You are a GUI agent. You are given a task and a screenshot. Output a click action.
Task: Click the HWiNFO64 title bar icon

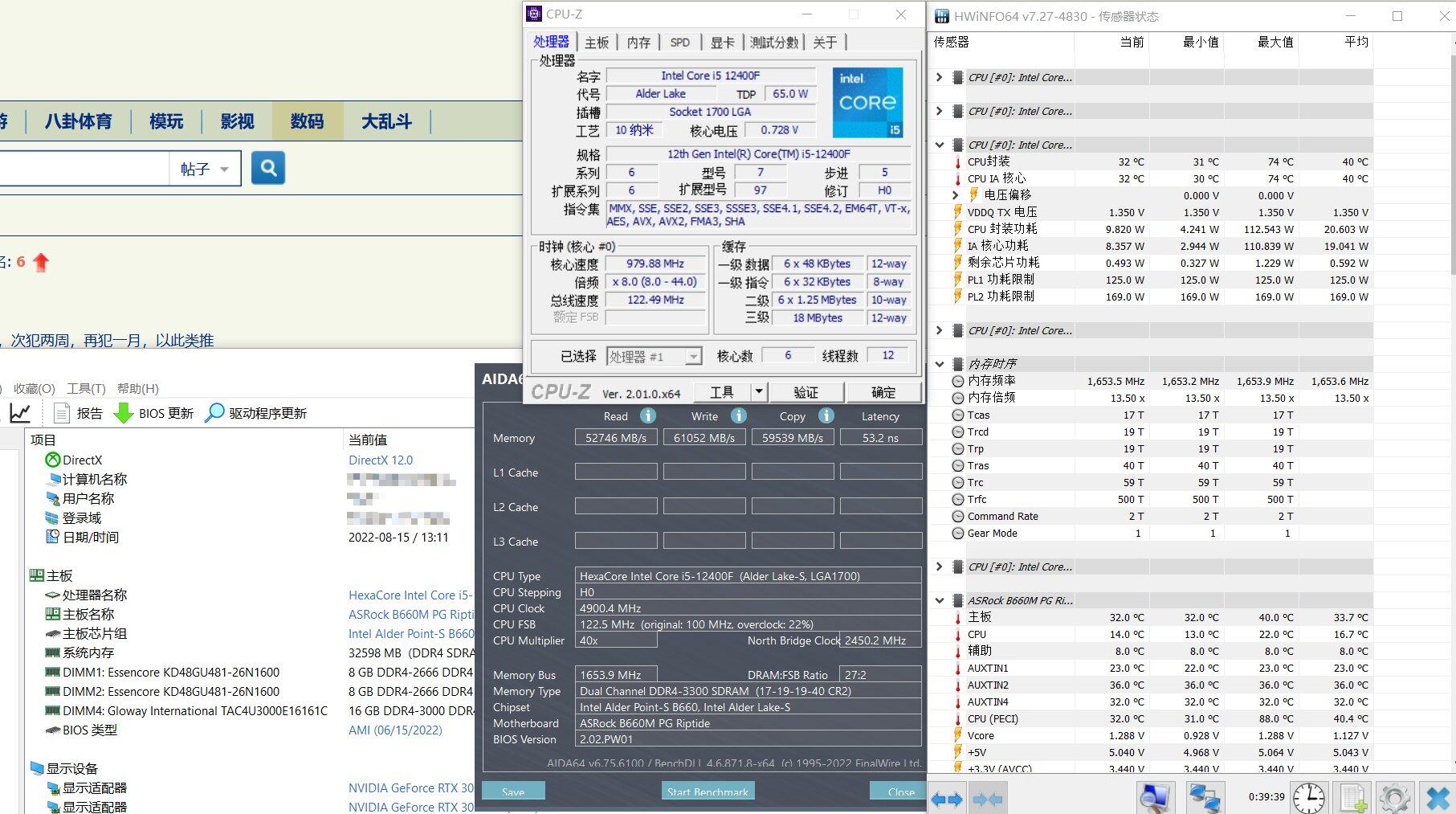pyautogui.click(x=940, y=16)
